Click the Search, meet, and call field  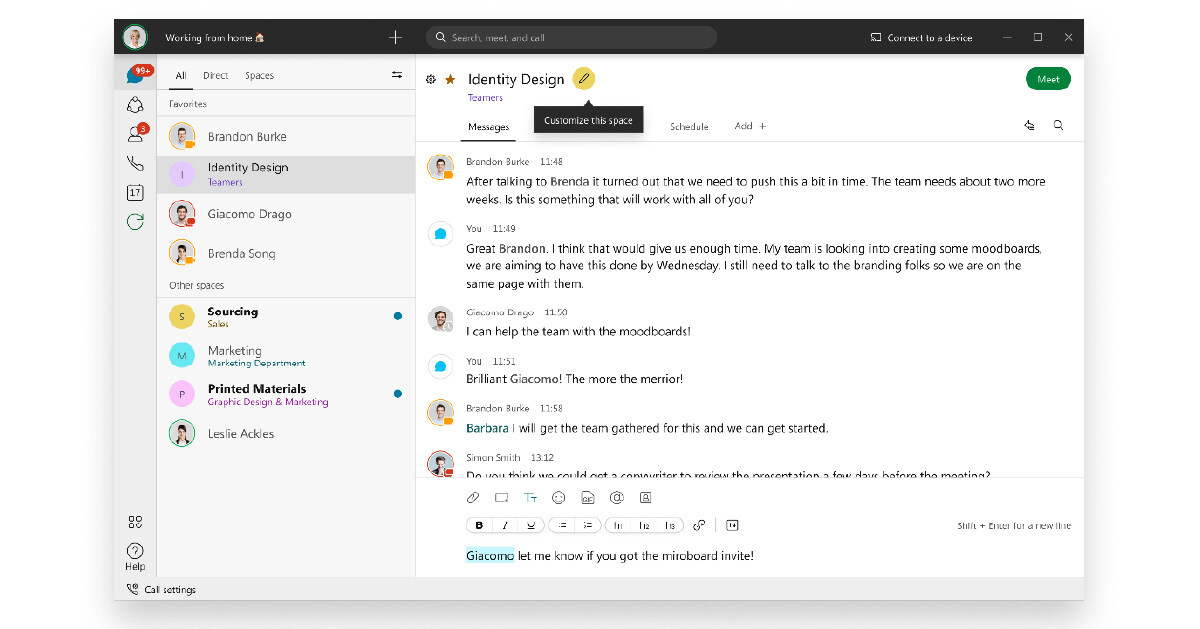click(x=570, y=36)
